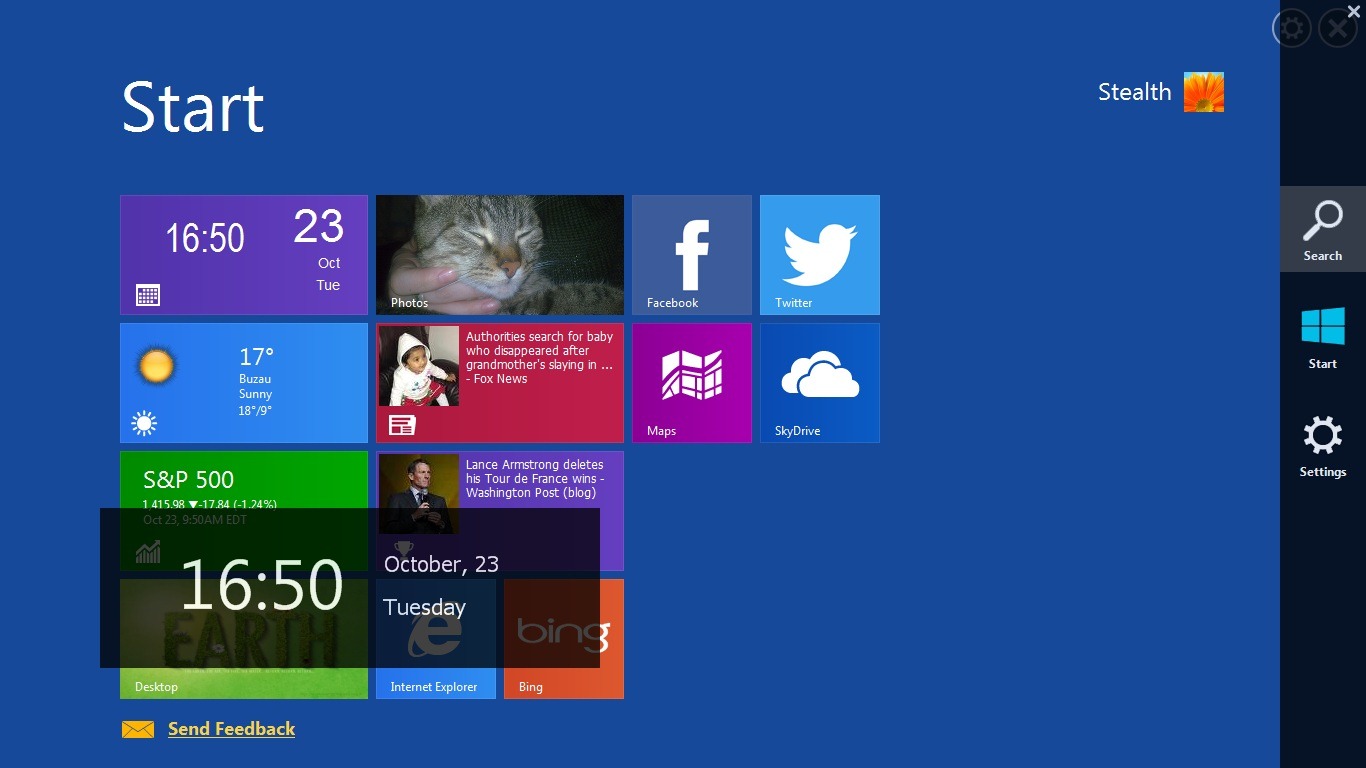Screen dimensions: 1366x768
Task: Open the Facebook tile
Action: tap(692, 255)
